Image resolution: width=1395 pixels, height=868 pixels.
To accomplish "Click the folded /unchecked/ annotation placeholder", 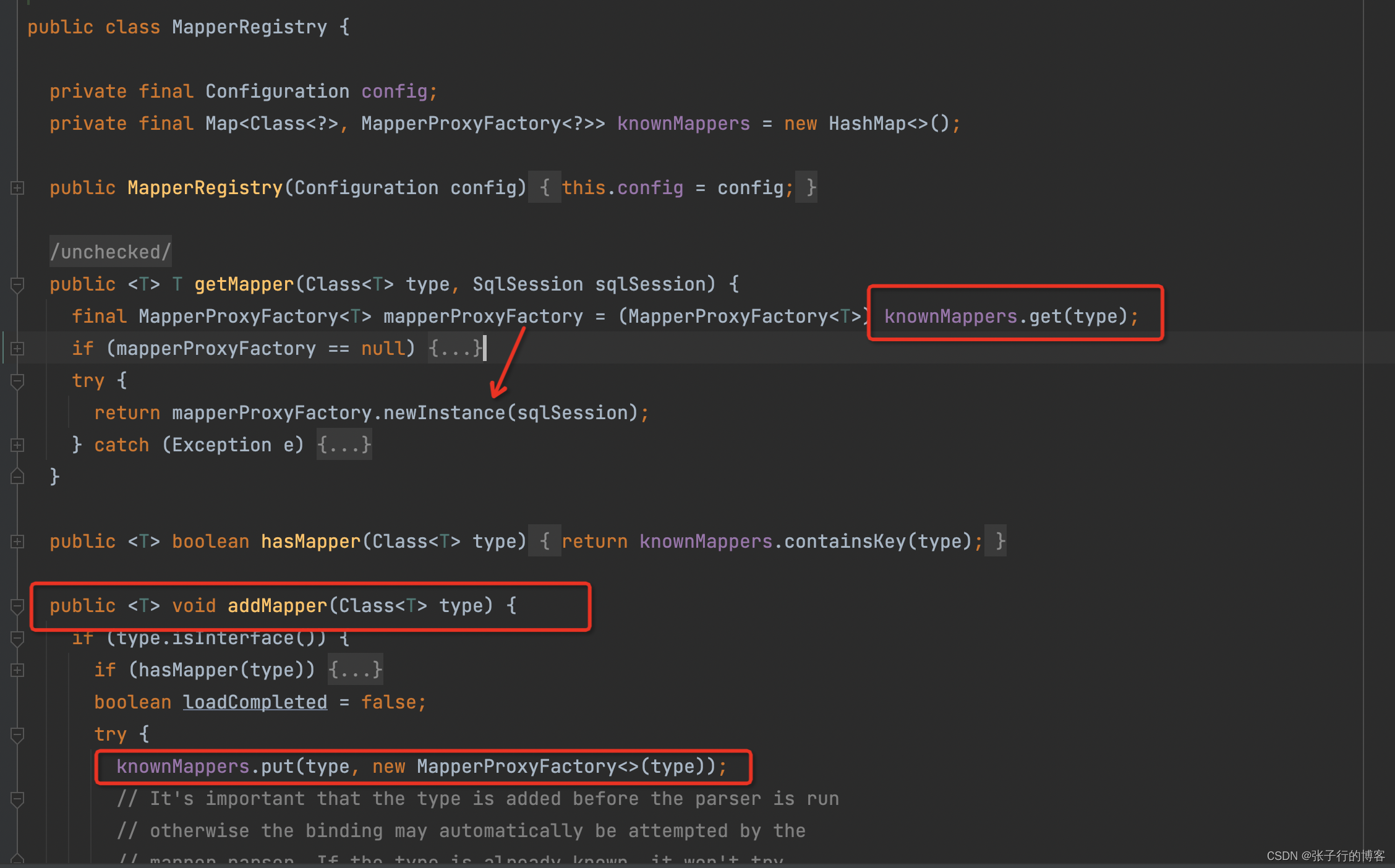I will pyautogui.click(x=110, y=252).
